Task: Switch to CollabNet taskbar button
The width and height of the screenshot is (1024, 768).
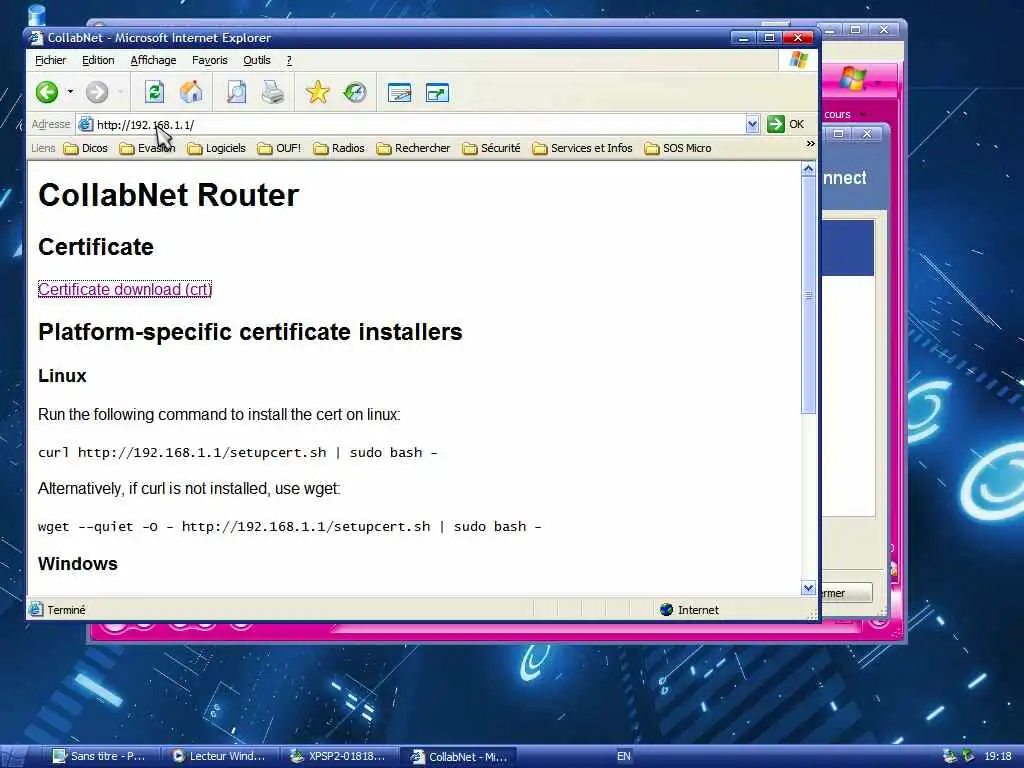Action: coord(458,756)
